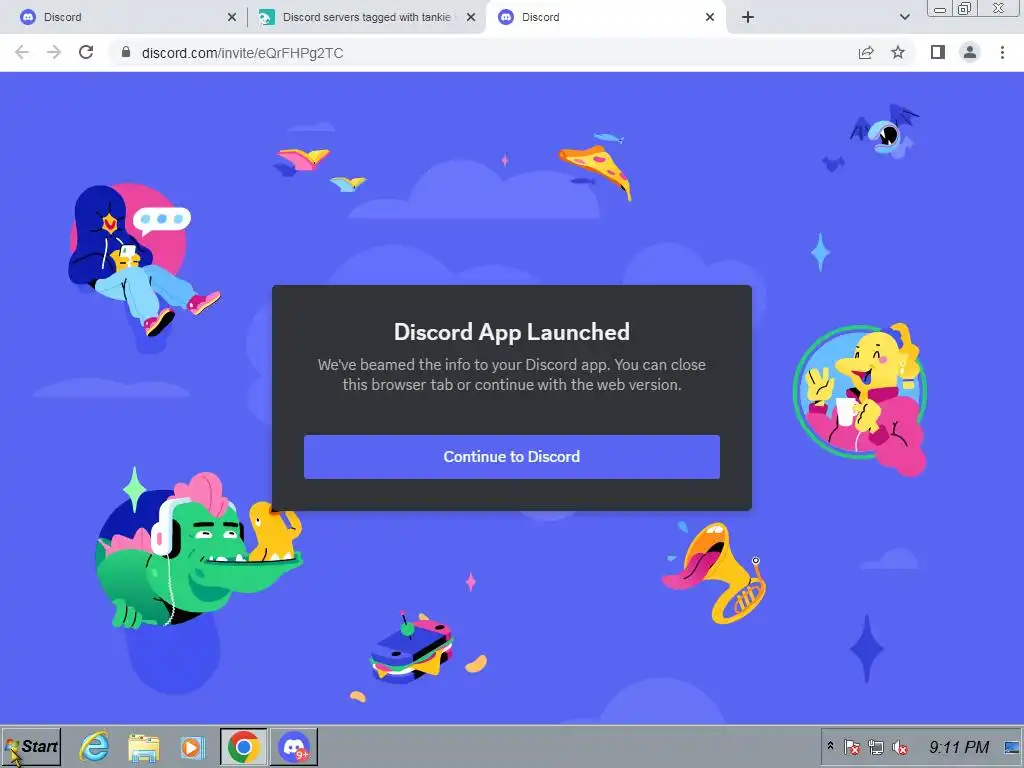Minimize the Chrome window

[940, 8]
